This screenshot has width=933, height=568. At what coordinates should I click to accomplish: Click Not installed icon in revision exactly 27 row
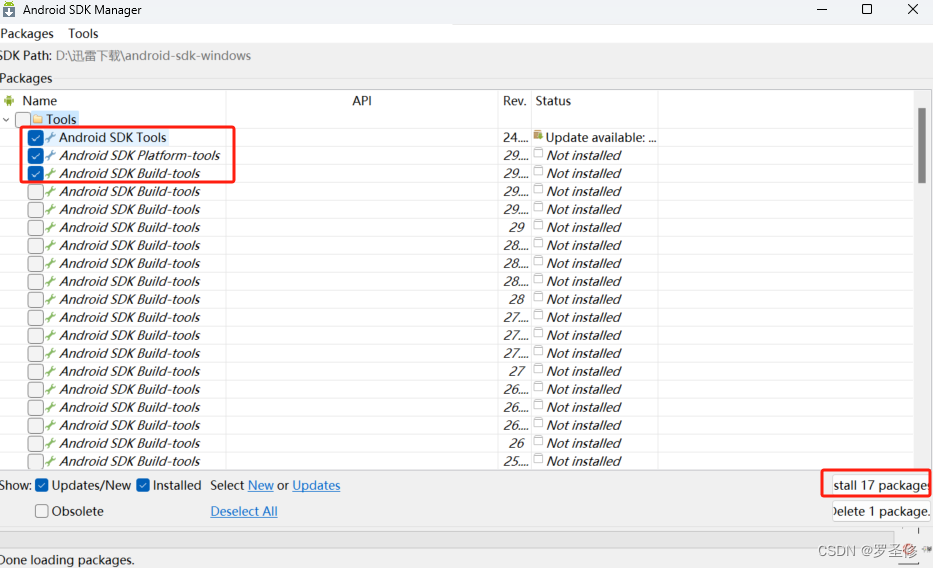click(538, 369)
